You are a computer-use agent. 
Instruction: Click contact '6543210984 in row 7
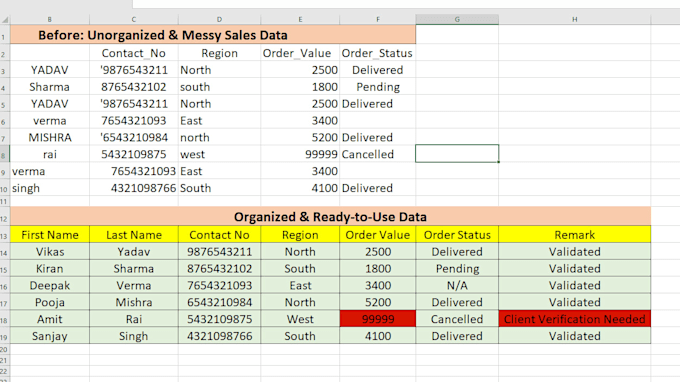(x=134, y=137)
